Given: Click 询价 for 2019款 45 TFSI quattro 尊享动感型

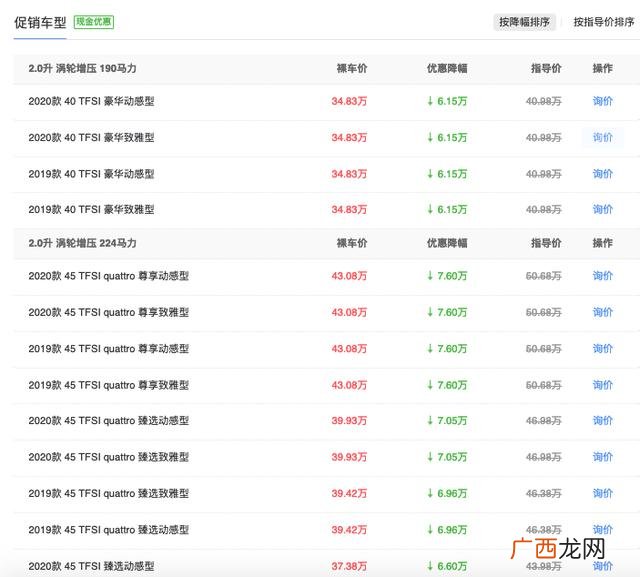Looking at the screenshot, I should click(x=602, y=348).
